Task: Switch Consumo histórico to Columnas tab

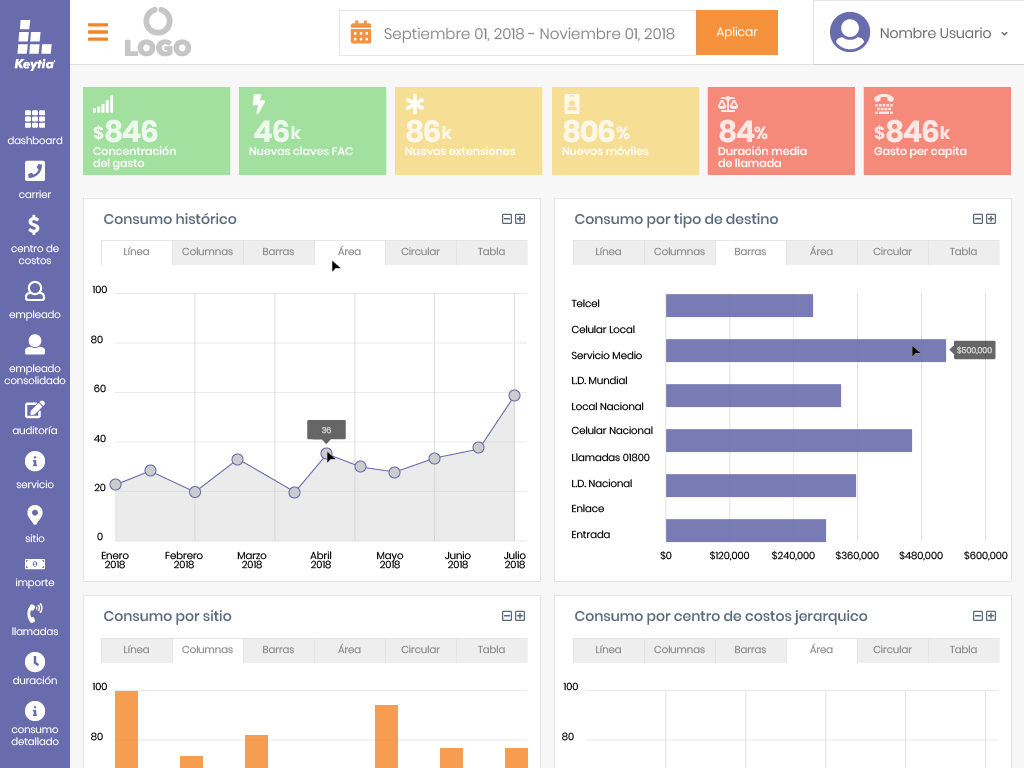Action: (x=208, y=252)
